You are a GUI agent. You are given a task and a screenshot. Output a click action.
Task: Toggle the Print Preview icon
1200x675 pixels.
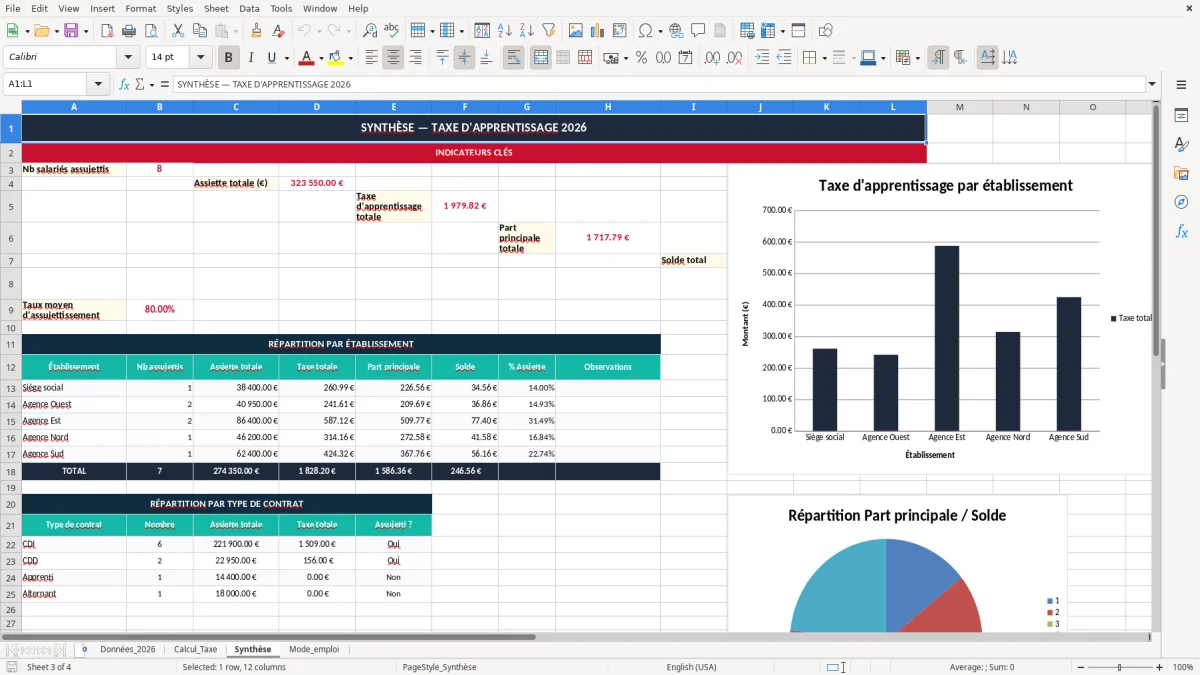(153, 31)
